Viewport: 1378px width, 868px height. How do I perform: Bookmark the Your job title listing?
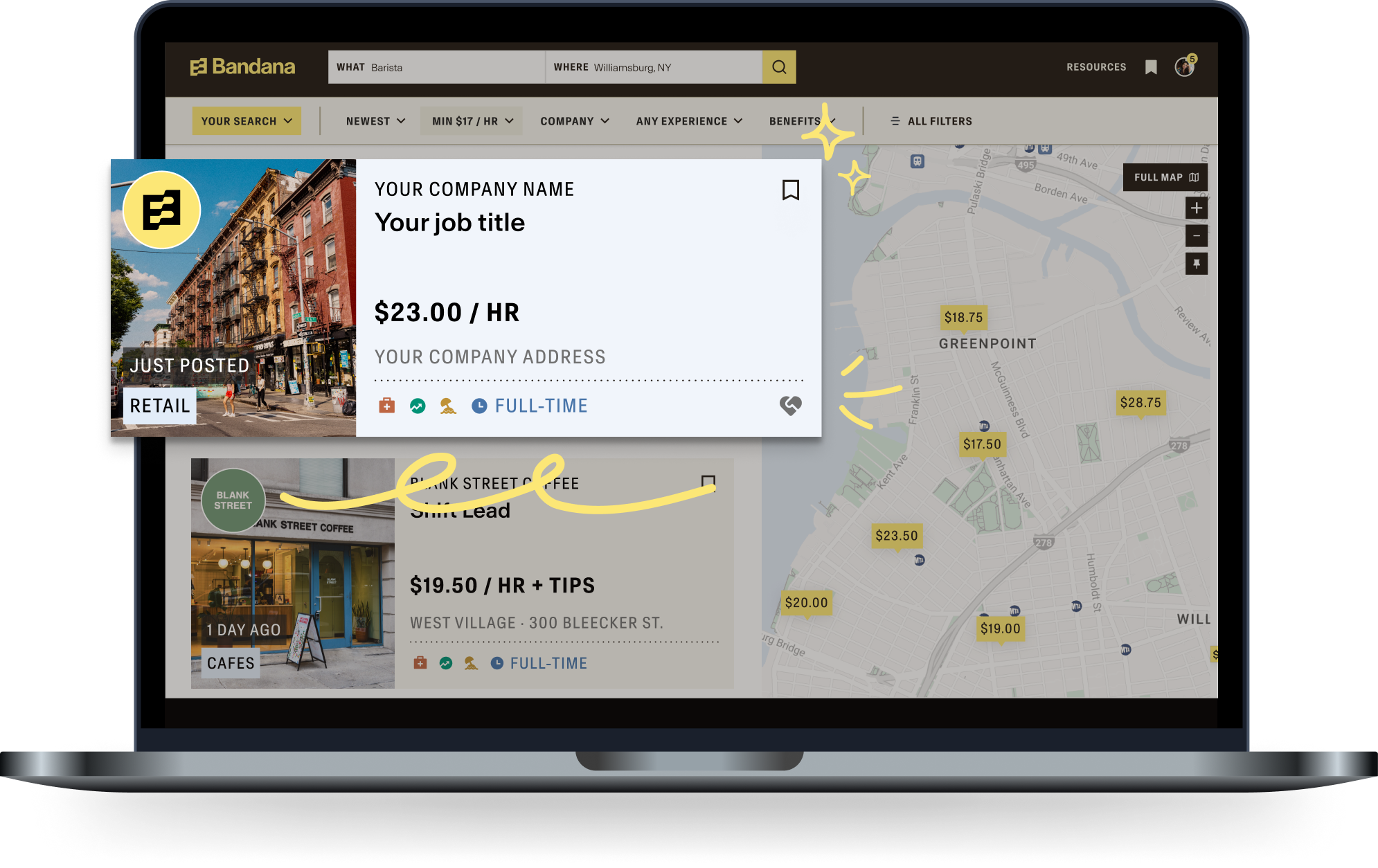point(790,190)
